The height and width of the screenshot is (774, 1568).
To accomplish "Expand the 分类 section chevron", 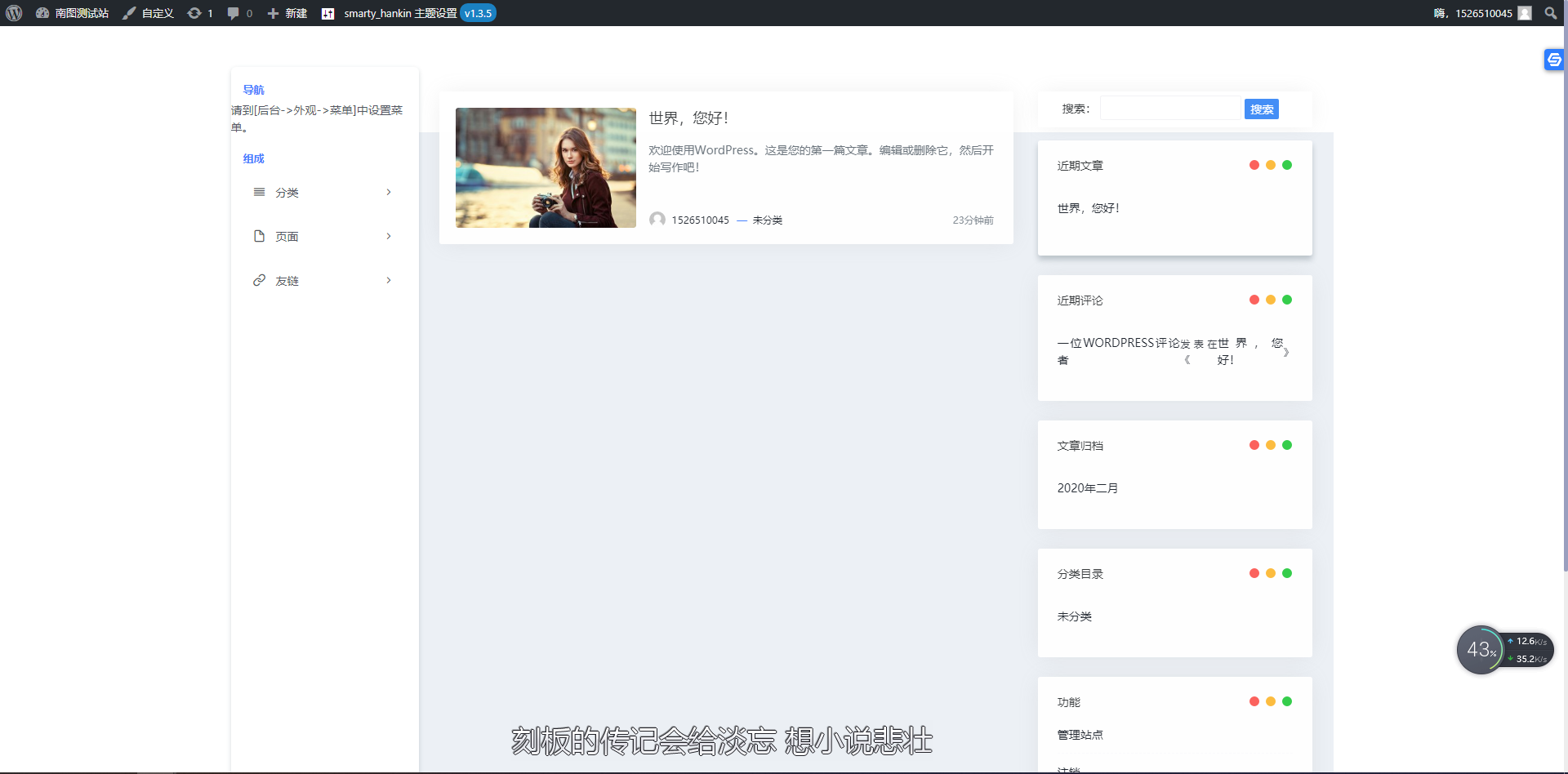I will [388, 192].
